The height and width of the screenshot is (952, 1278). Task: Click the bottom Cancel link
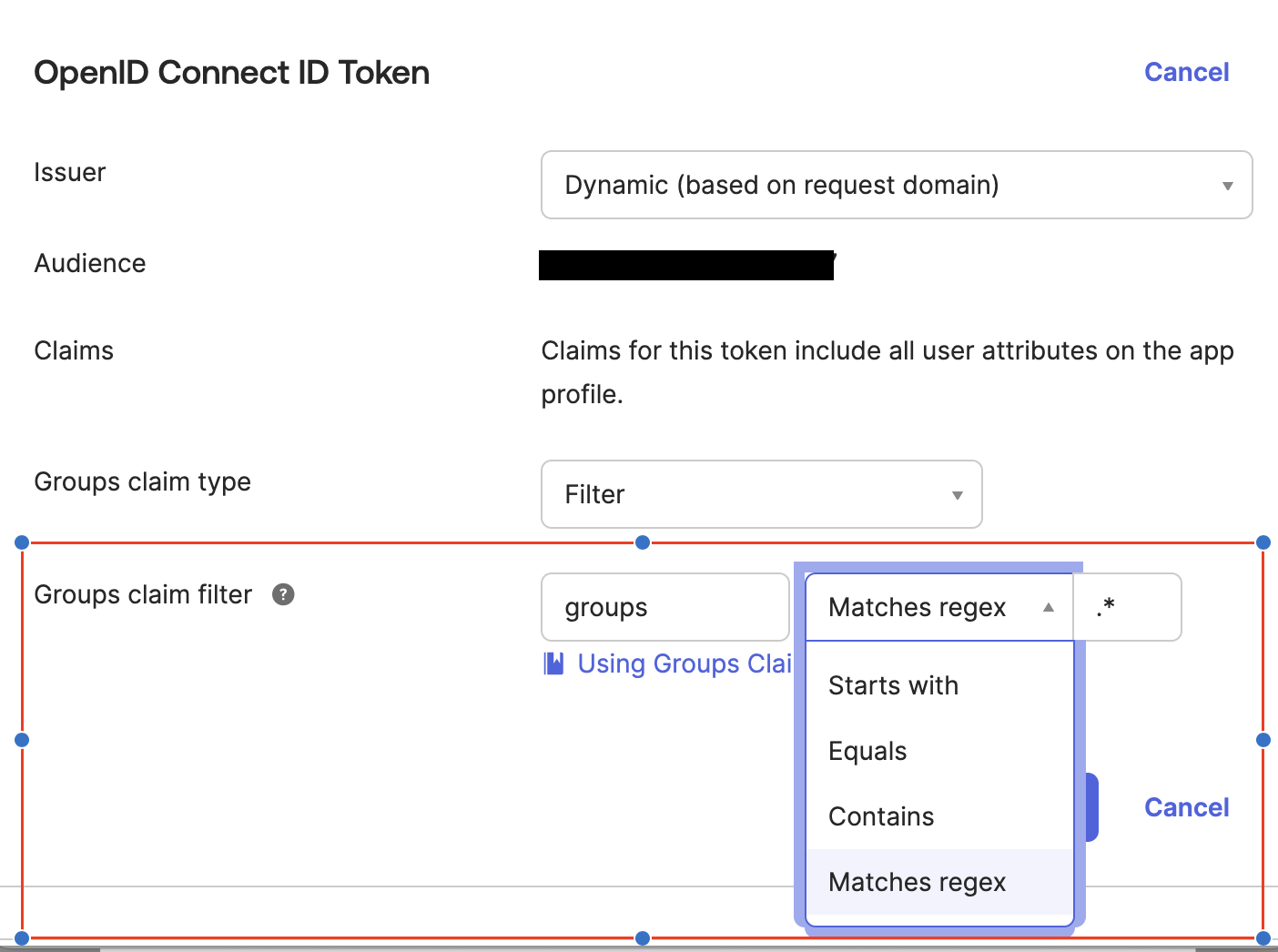(x=1186, y=807)
